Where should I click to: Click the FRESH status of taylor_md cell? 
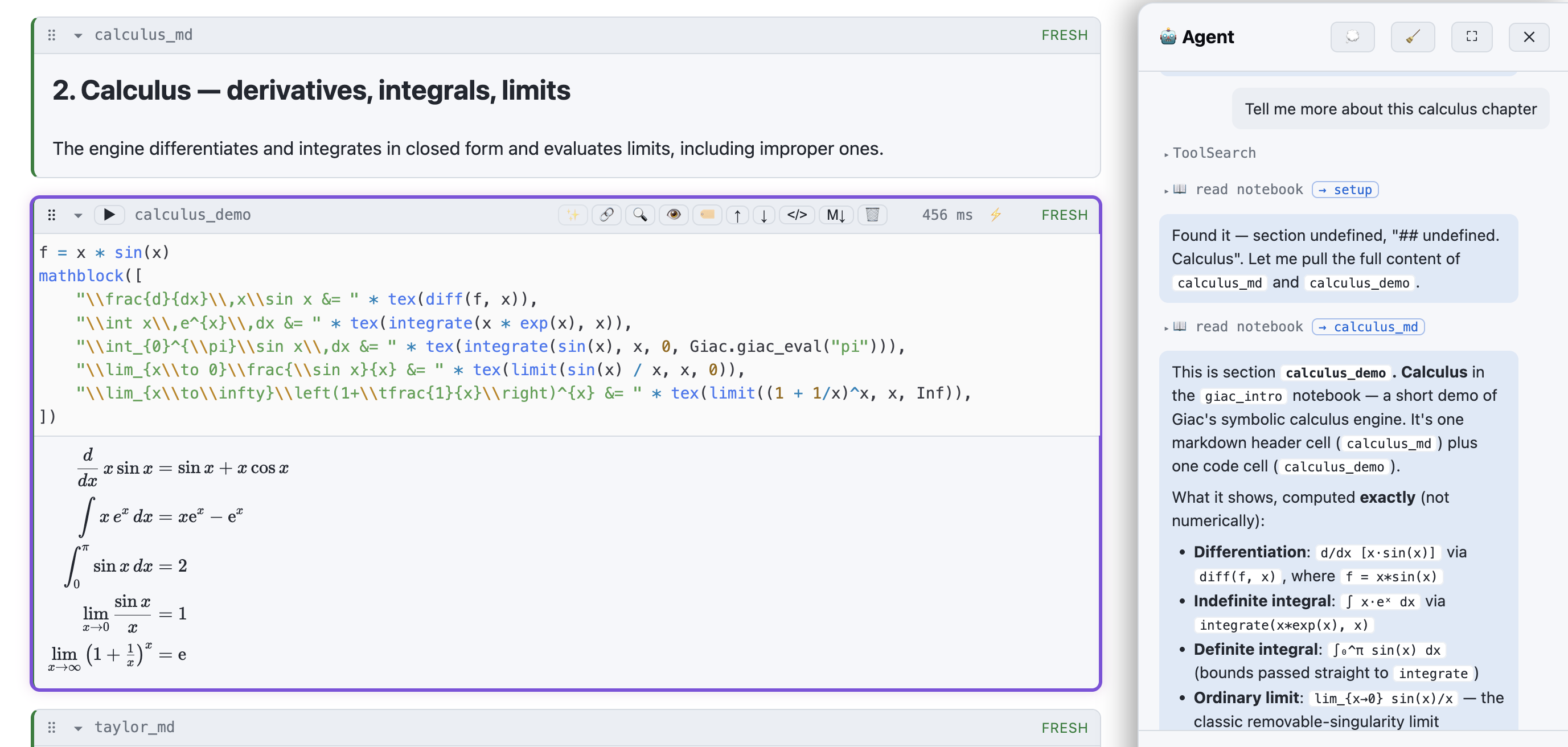pos(1064,728)
